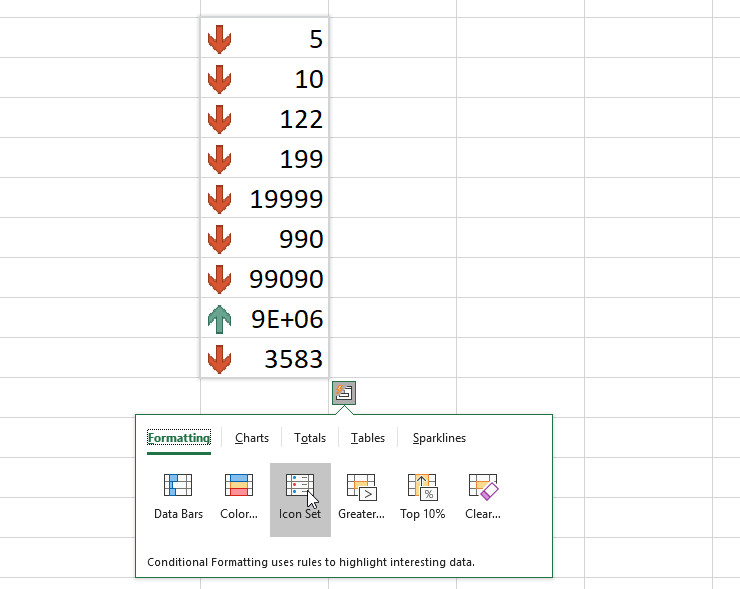Apply Icon Set formatting
Image resolution: width=740 pixels, height=589 pixels.
click(300, 499)
